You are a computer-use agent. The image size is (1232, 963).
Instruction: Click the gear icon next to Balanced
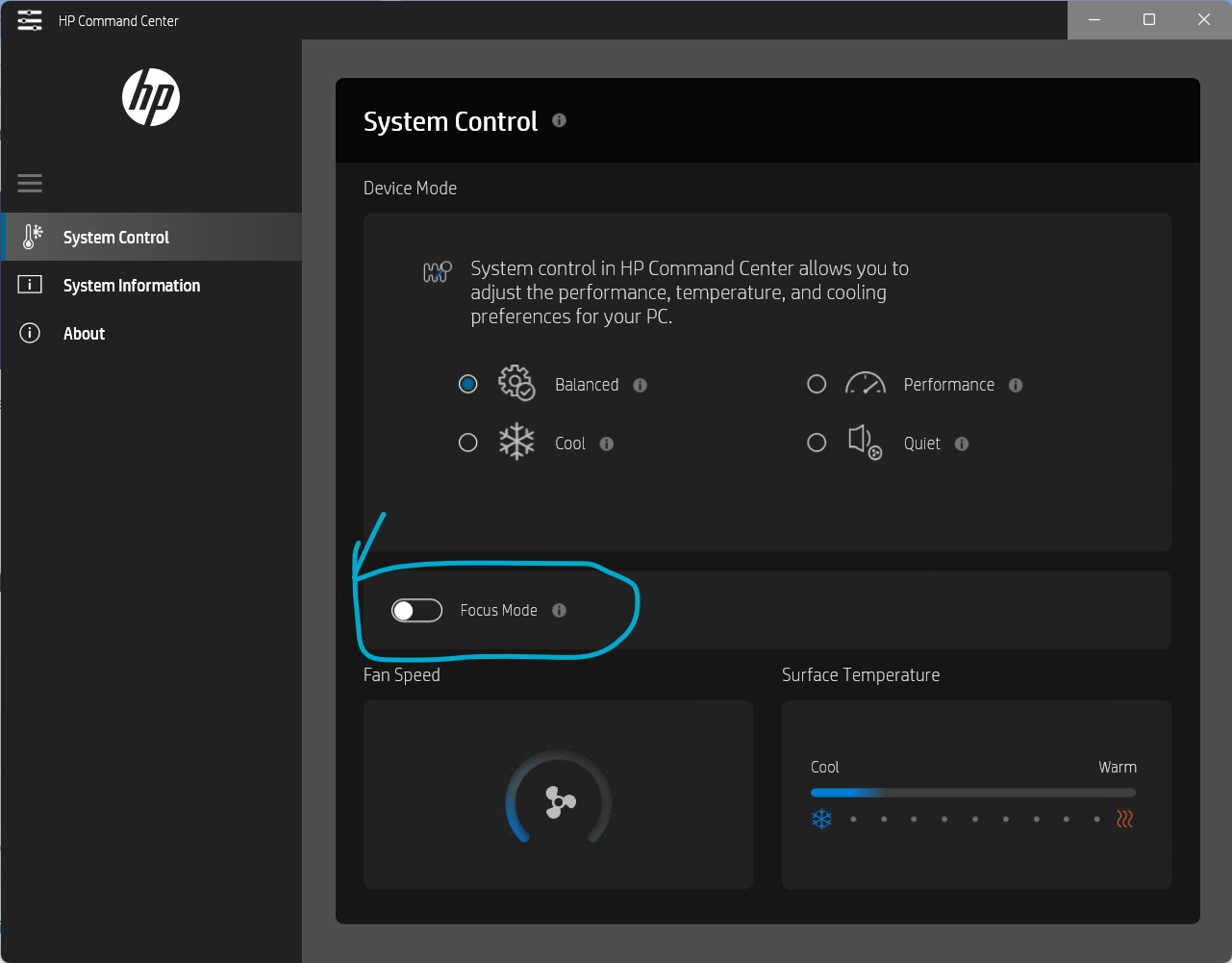click(x=515, y=383)
